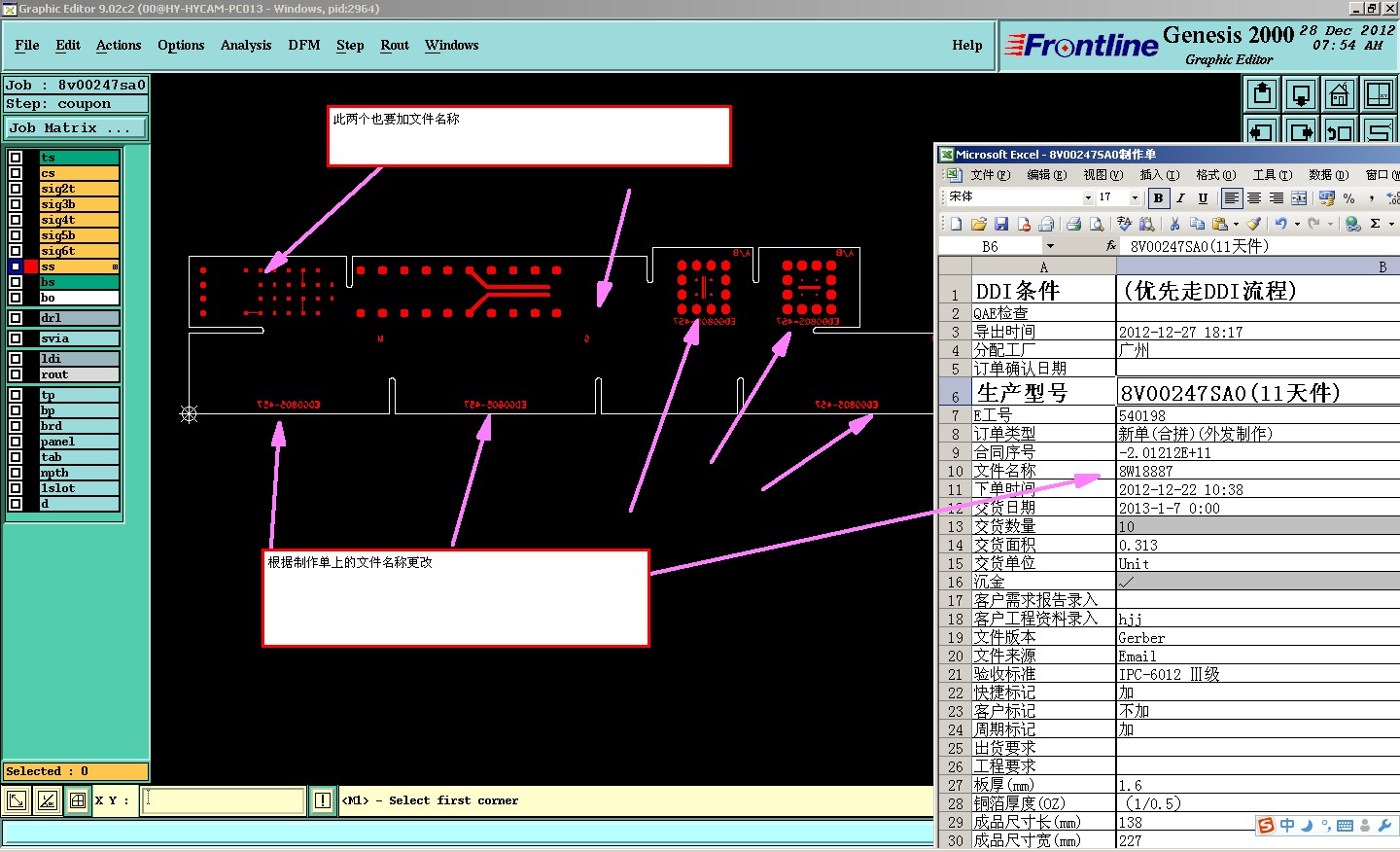Image resolution: width=1400 pixels, height=852 pixels.
Task: Open the File menu in Genesis
Action: click(27, 45)
